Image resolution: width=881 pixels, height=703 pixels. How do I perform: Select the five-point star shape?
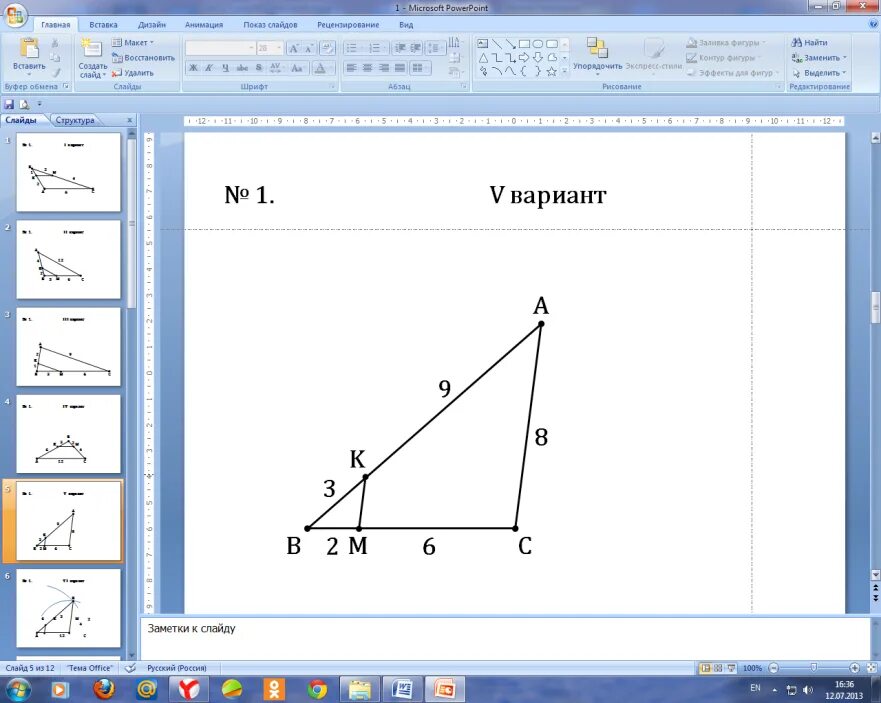(x=552, y=71)
